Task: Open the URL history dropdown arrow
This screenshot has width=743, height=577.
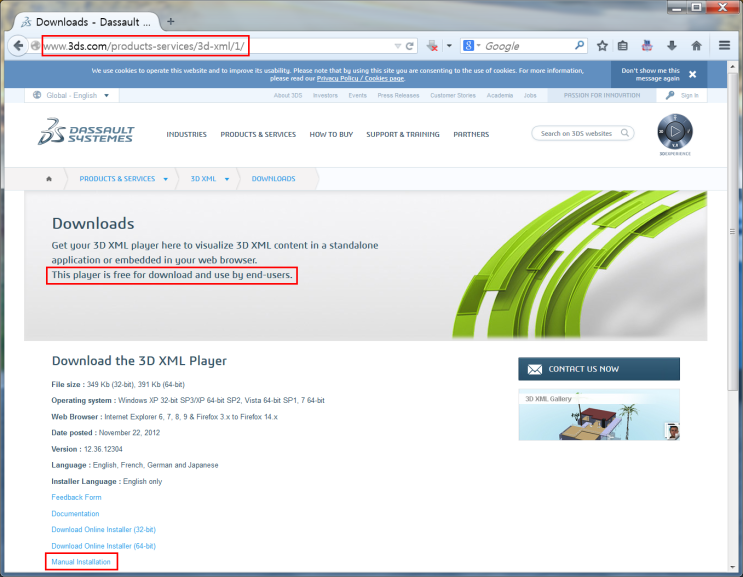Action: click(398, 46)
